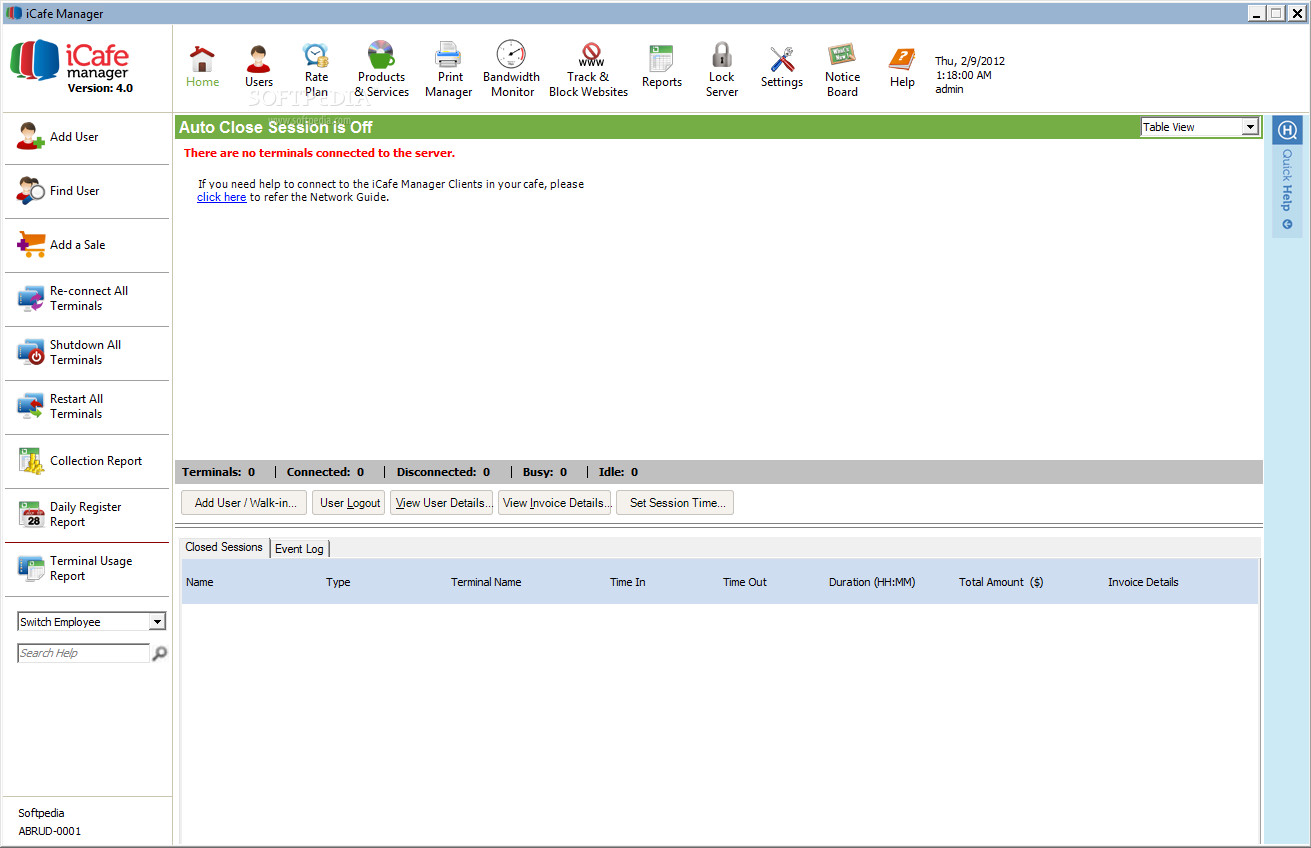Open the Reports toolbar icon
The height and width of the screenshot is (848, 1311).
pos(661,58)
